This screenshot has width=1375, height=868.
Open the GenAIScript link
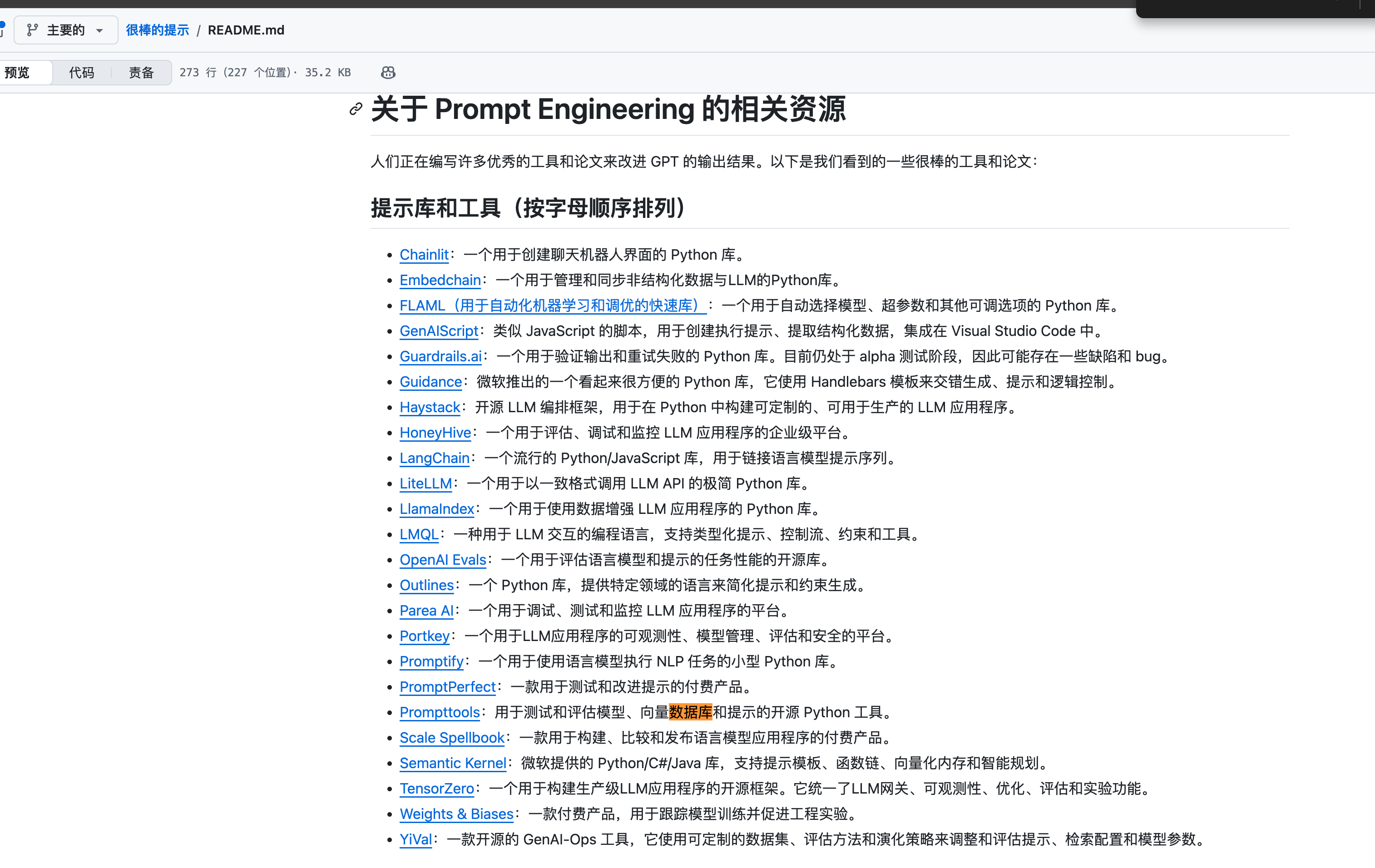point(439,331)
